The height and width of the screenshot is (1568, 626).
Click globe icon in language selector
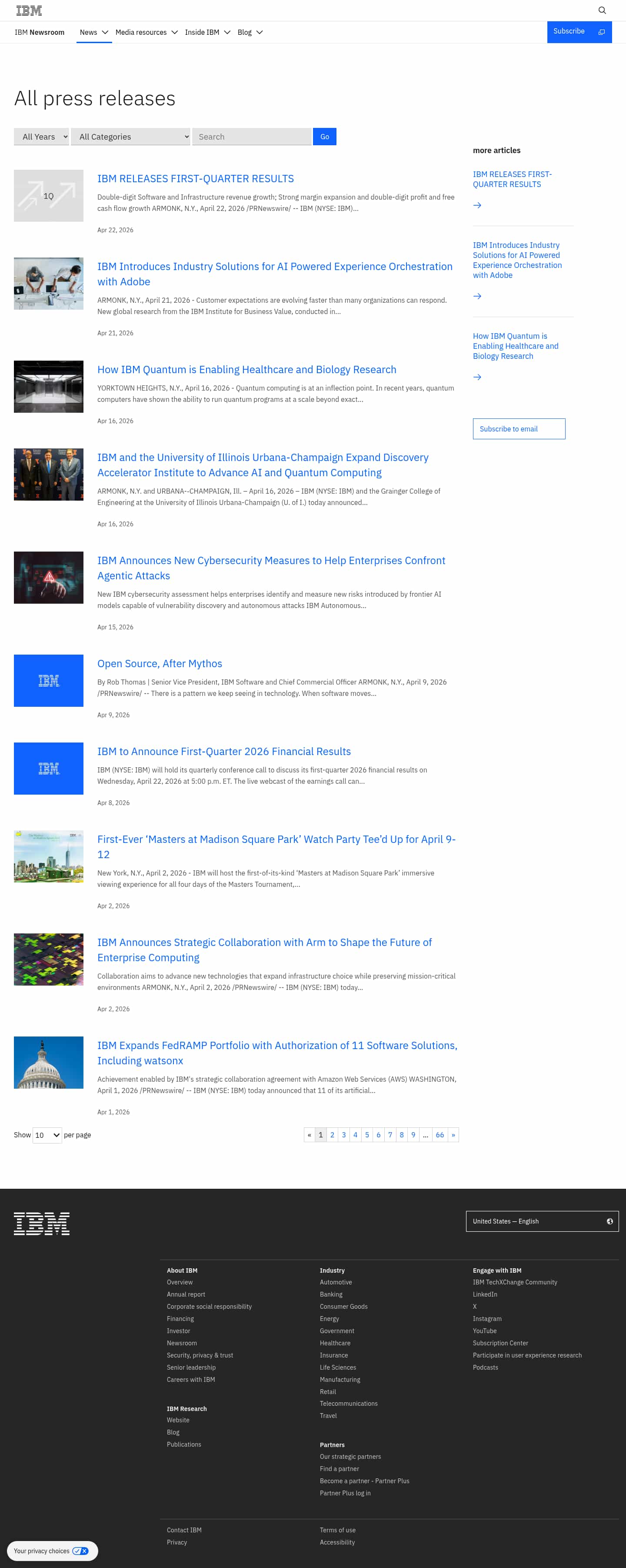click(x=609, y=1221)
